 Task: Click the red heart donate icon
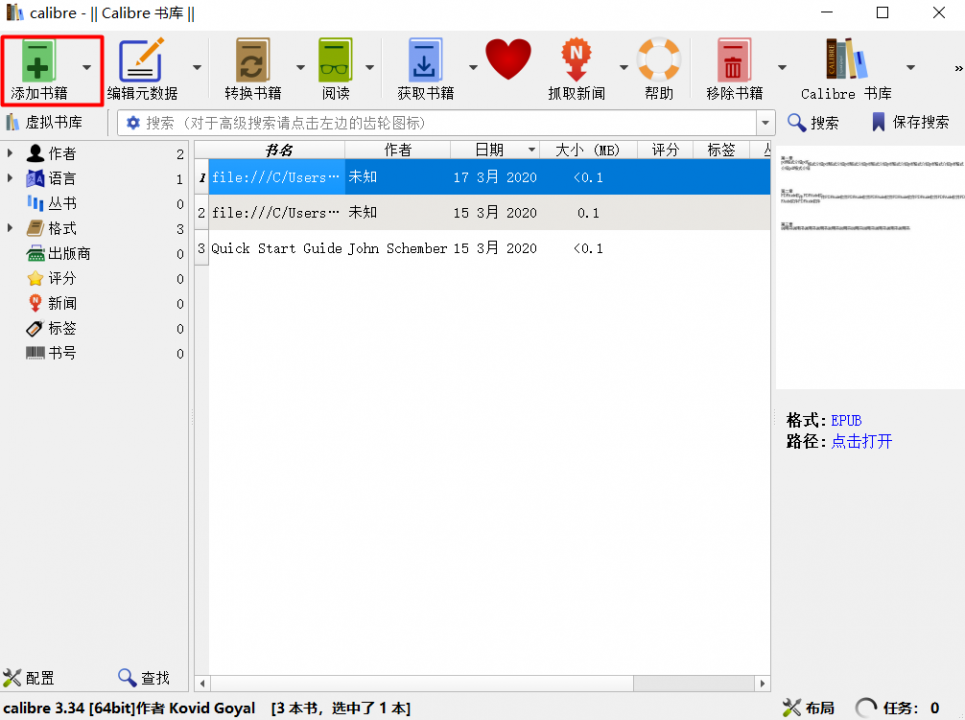tap(508, 59)
